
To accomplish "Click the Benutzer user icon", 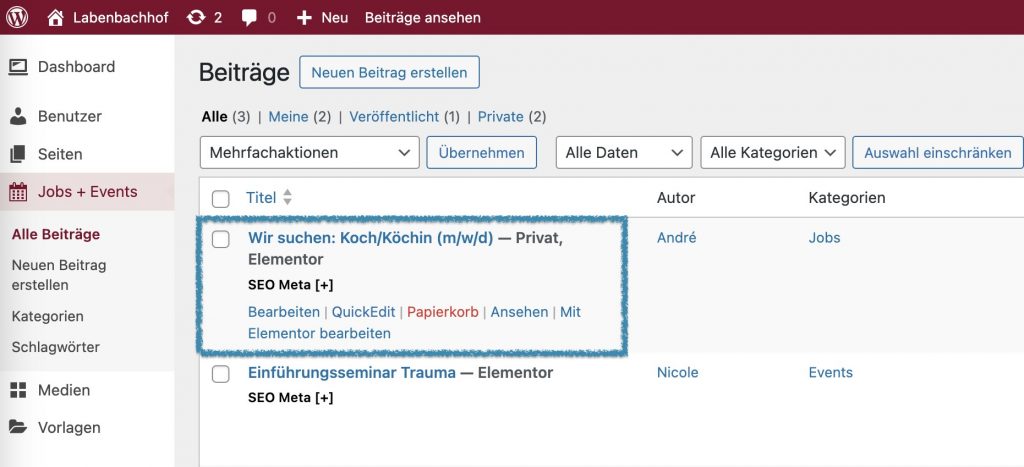I will click(18, 116).
